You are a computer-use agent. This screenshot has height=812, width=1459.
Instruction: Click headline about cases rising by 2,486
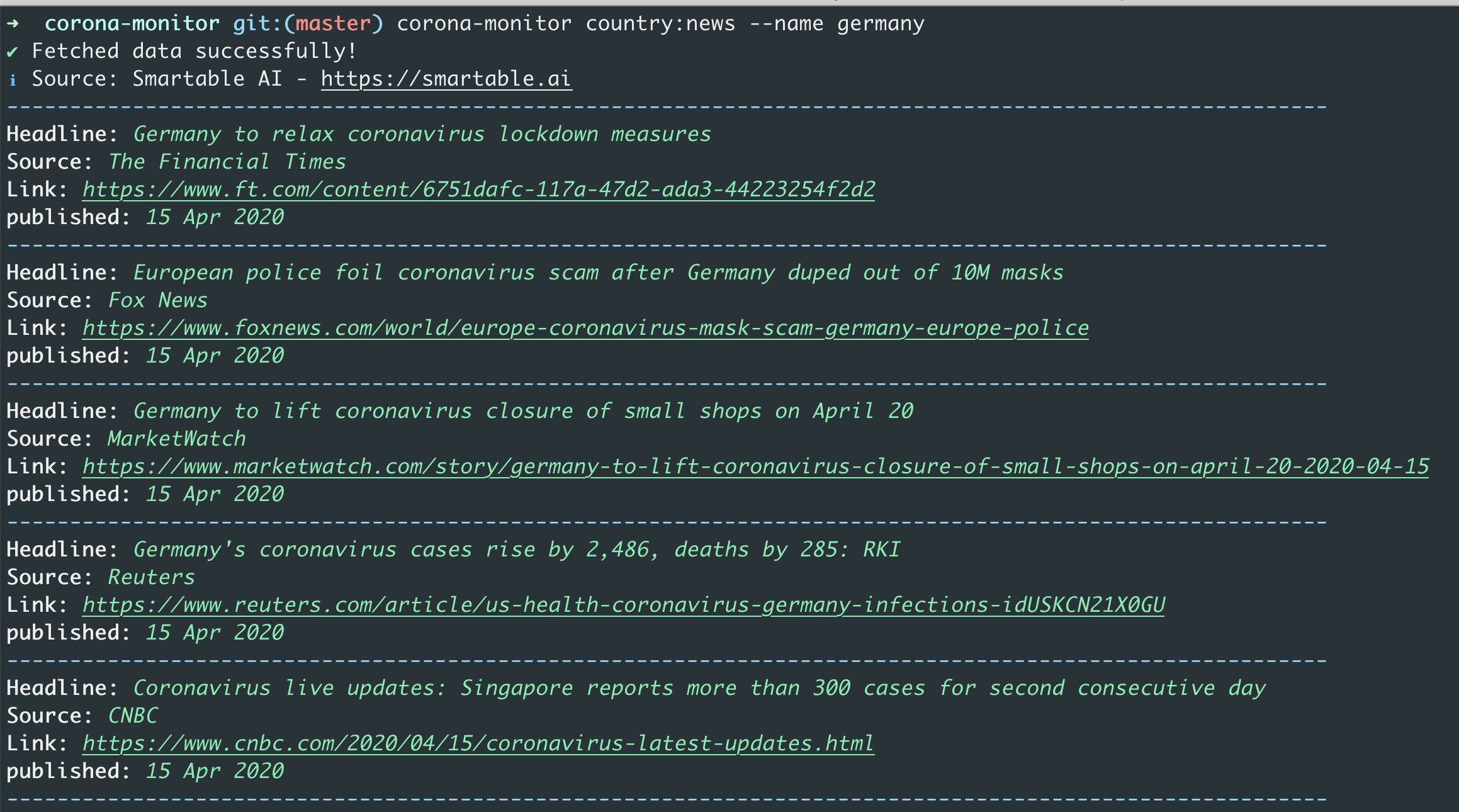(516, 550)
